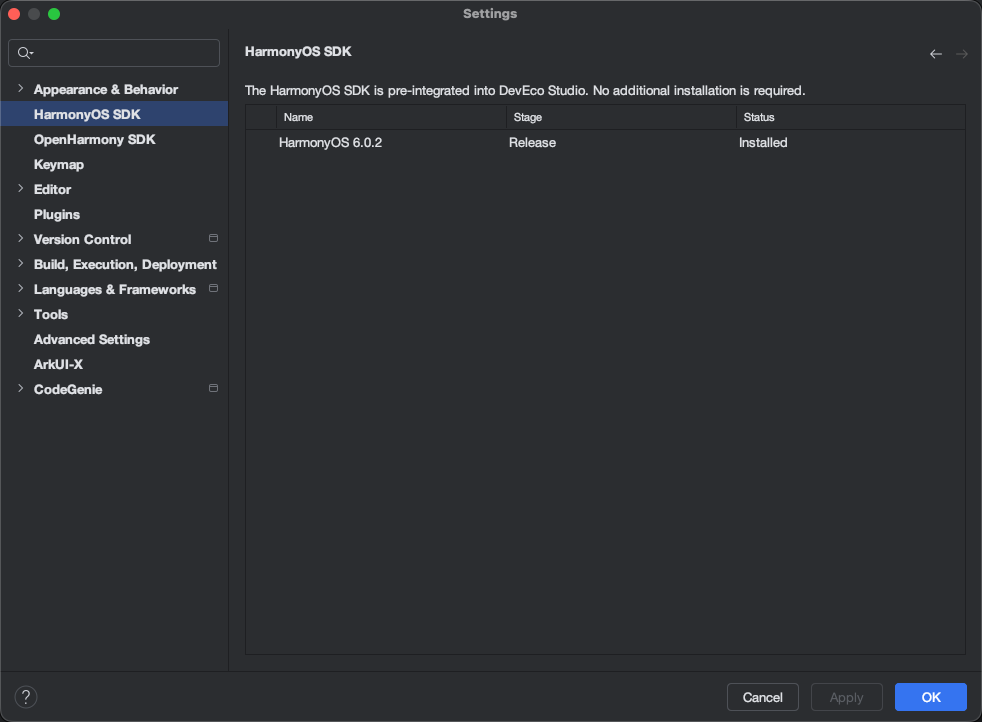Image resolution: width=982 pixels, height=722 pixels.
Task: Select Editor label in sidebar
Action: pos(53,189)
